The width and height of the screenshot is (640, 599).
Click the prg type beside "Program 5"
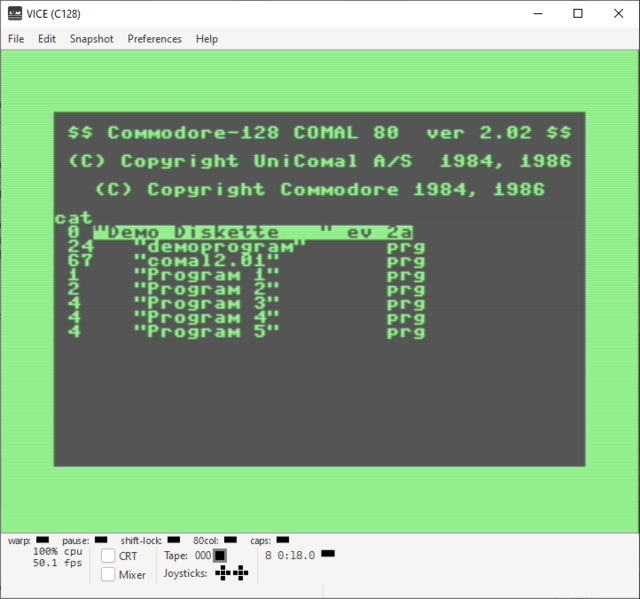(x=406, y=333)
